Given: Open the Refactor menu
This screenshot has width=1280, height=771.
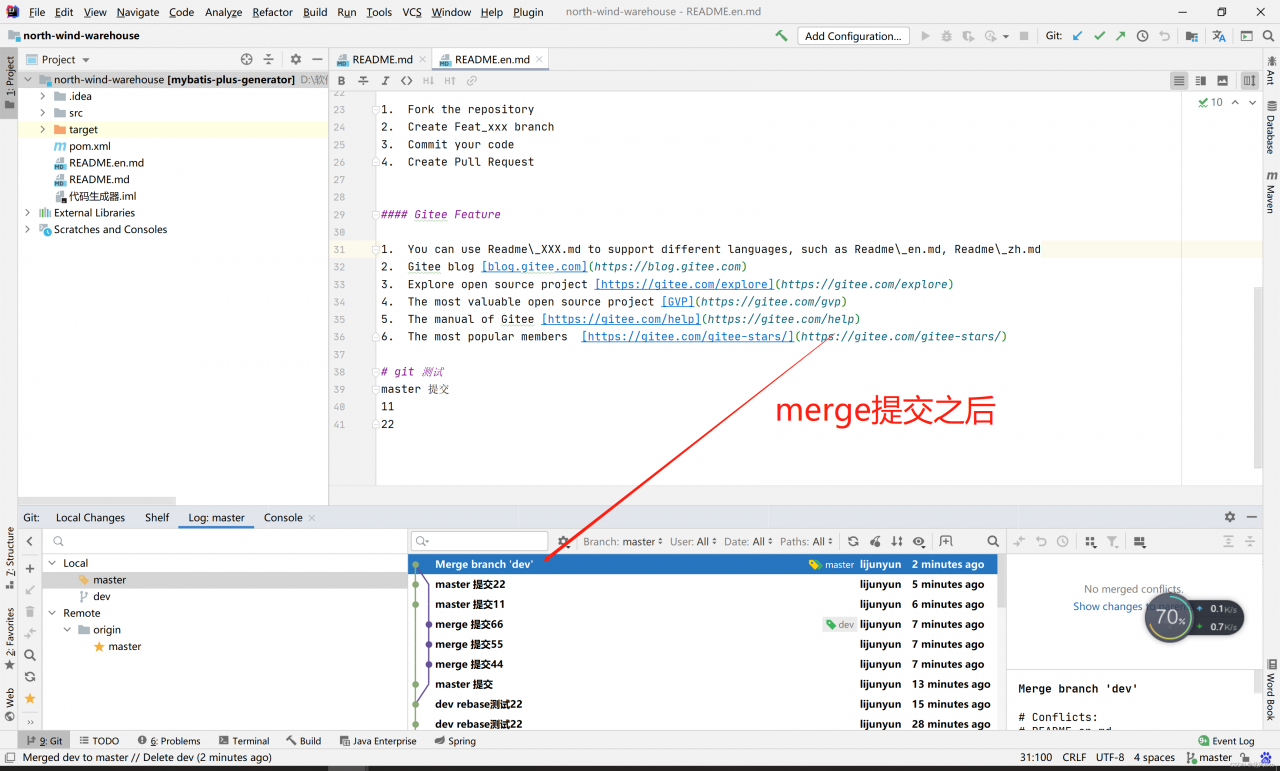Looking at the screenshot, I should pyautogui.click(x=272, y=12).
